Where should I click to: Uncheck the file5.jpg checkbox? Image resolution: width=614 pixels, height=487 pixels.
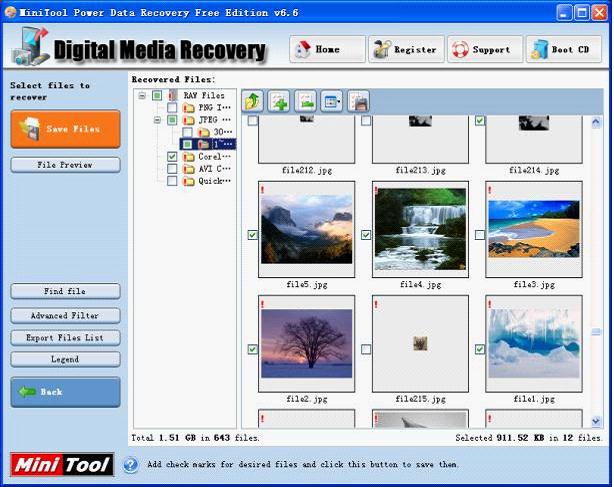(x=253, y=235)
